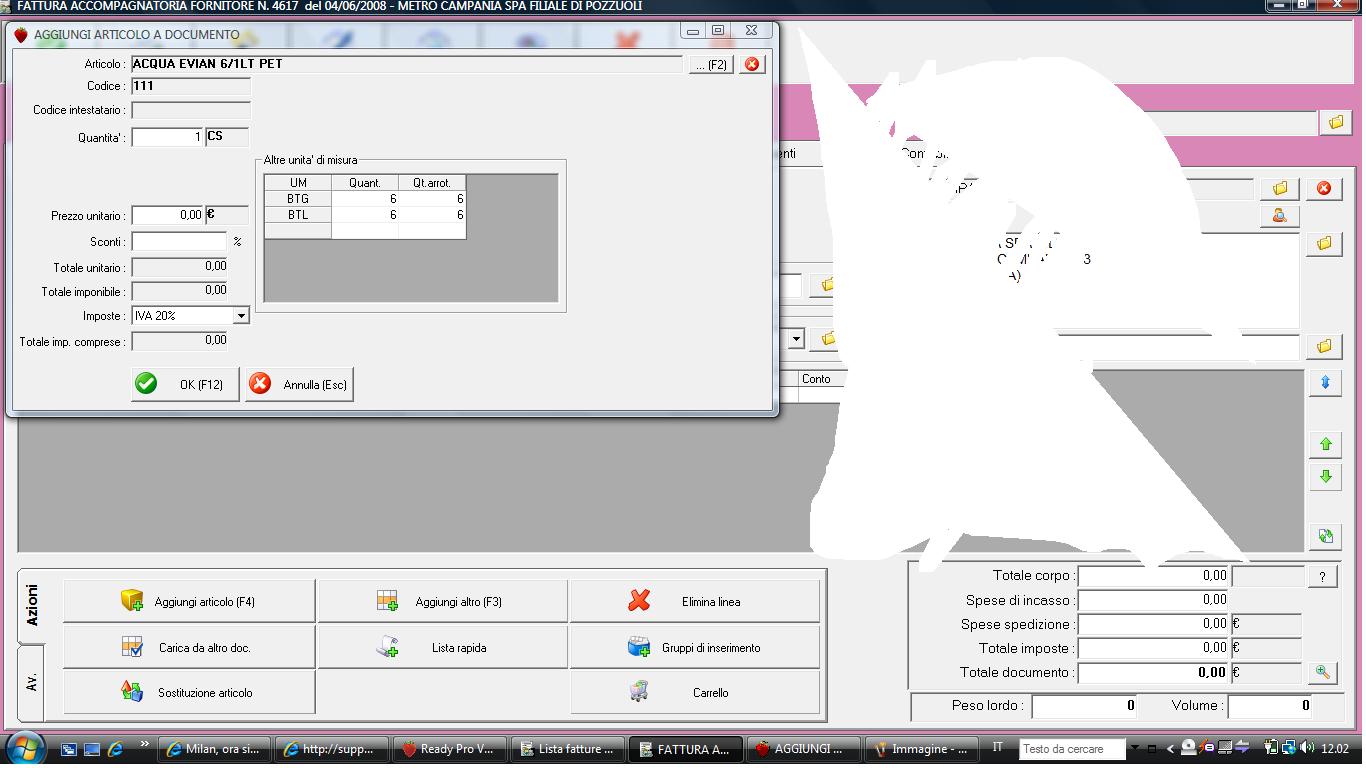Click the blue up-down arrows icon

[1325, 383]
